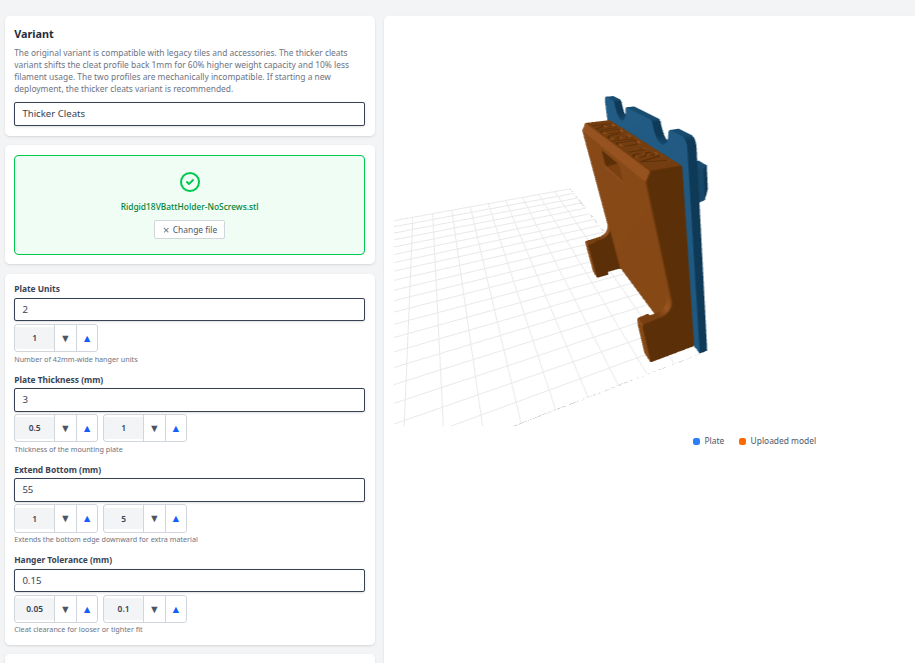The height and width of the screenshot is (663, 915).
Task: Click the Extend Bottom step value 5
Action: [123, 519]
